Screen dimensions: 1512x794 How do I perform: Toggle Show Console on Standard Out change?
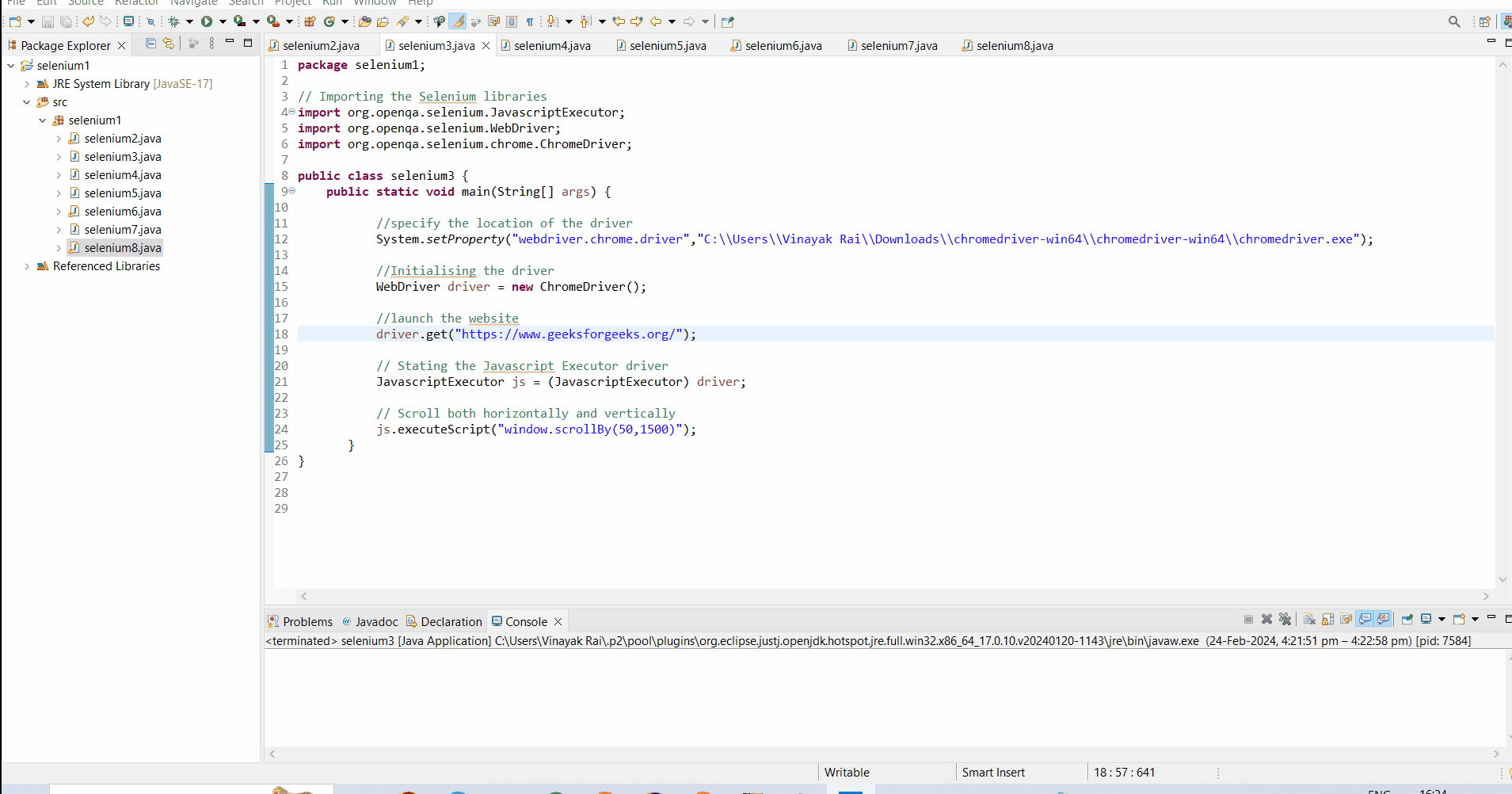(x=1365, y=619)
